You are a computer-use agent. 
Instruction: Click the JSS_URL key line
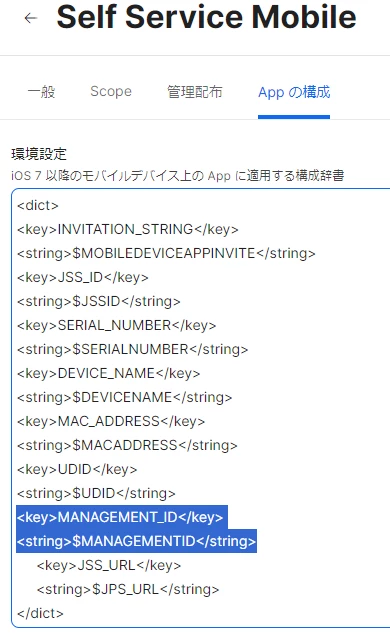pyautogui.click(x=109, y=565)
